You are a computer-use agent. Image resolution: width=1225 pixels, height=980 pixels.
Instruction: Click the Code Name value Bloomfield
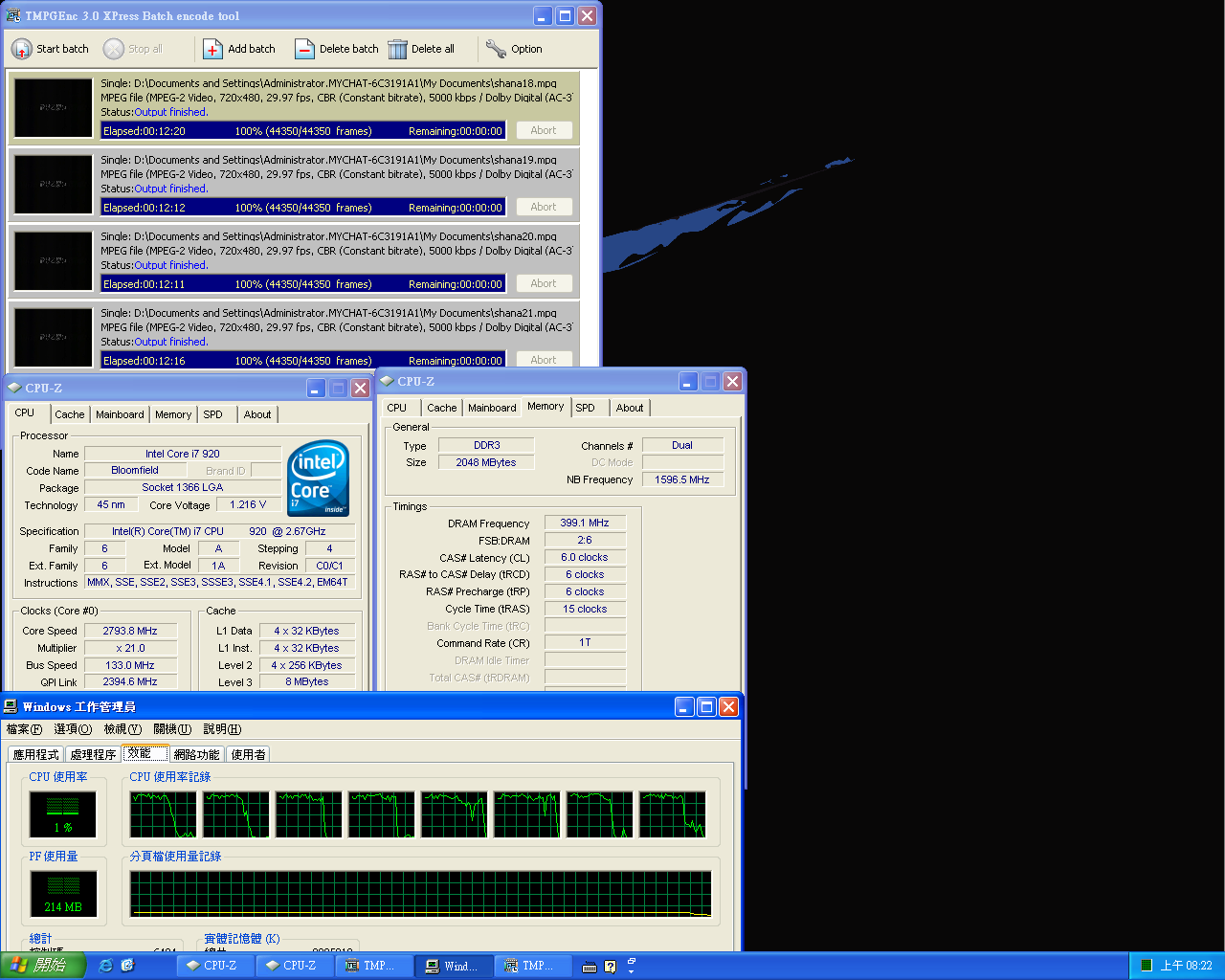(x=135, y=470)
